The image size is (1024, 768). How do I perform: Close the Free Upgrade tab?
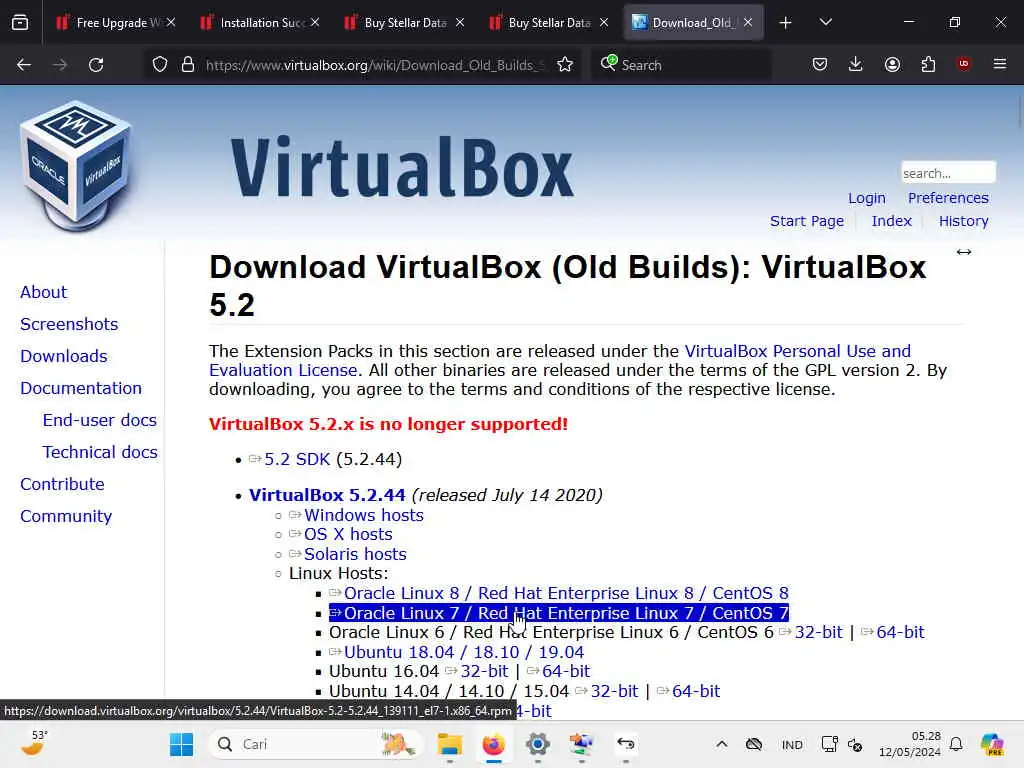point(171,22)
